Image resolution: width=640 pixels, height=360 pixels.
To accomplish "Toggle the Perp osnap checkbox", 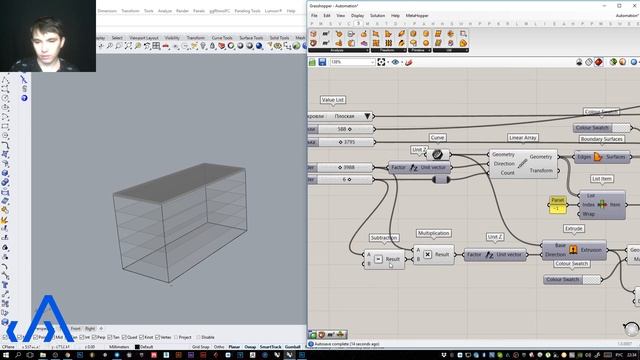I will [94, 338].
